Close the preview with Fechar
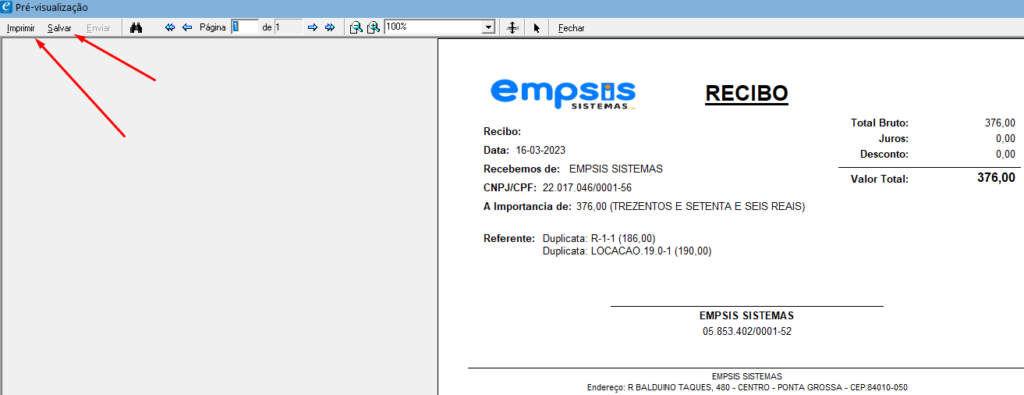The width and height of the screenshot is (1024, 395). click(x=571, y=28)
